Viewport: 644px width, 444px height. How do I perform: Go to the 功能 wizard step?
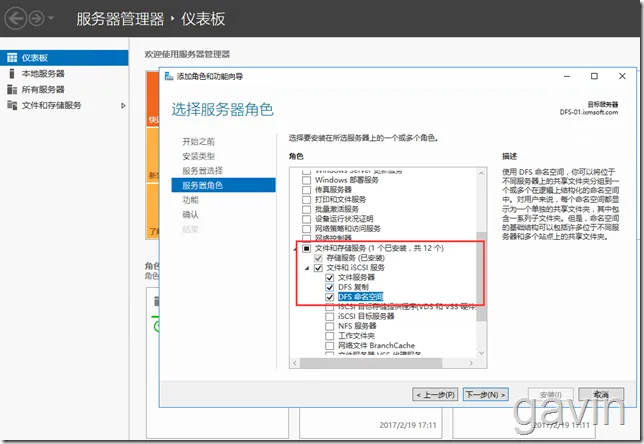click(191, 200)
